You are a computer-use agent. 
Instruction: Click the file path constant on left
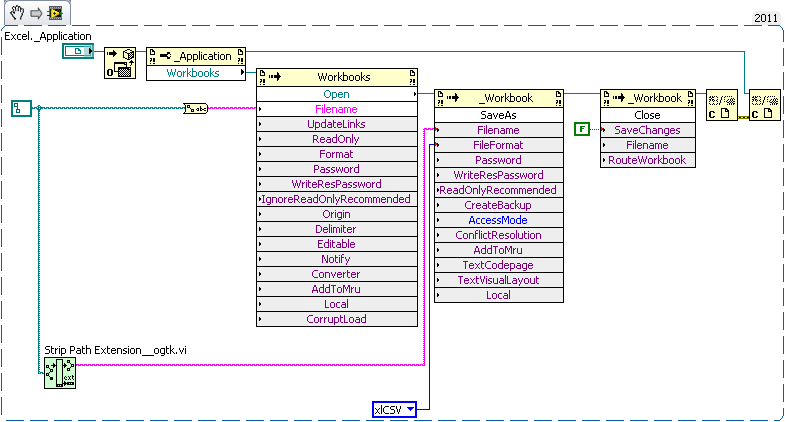tap(21, 108)
